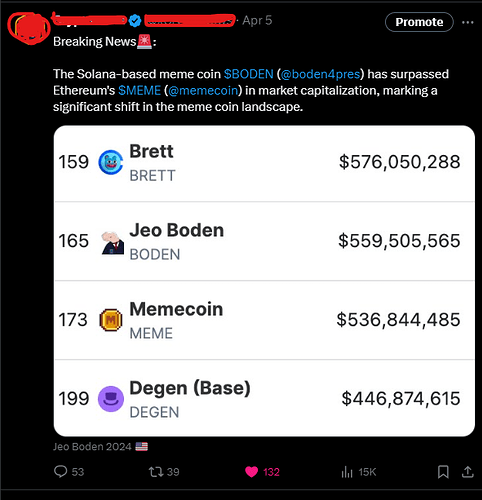Open the view analytics bar icon
This screenshot has height=500, width=482.
pyautogui.click(x=347, y=472)
